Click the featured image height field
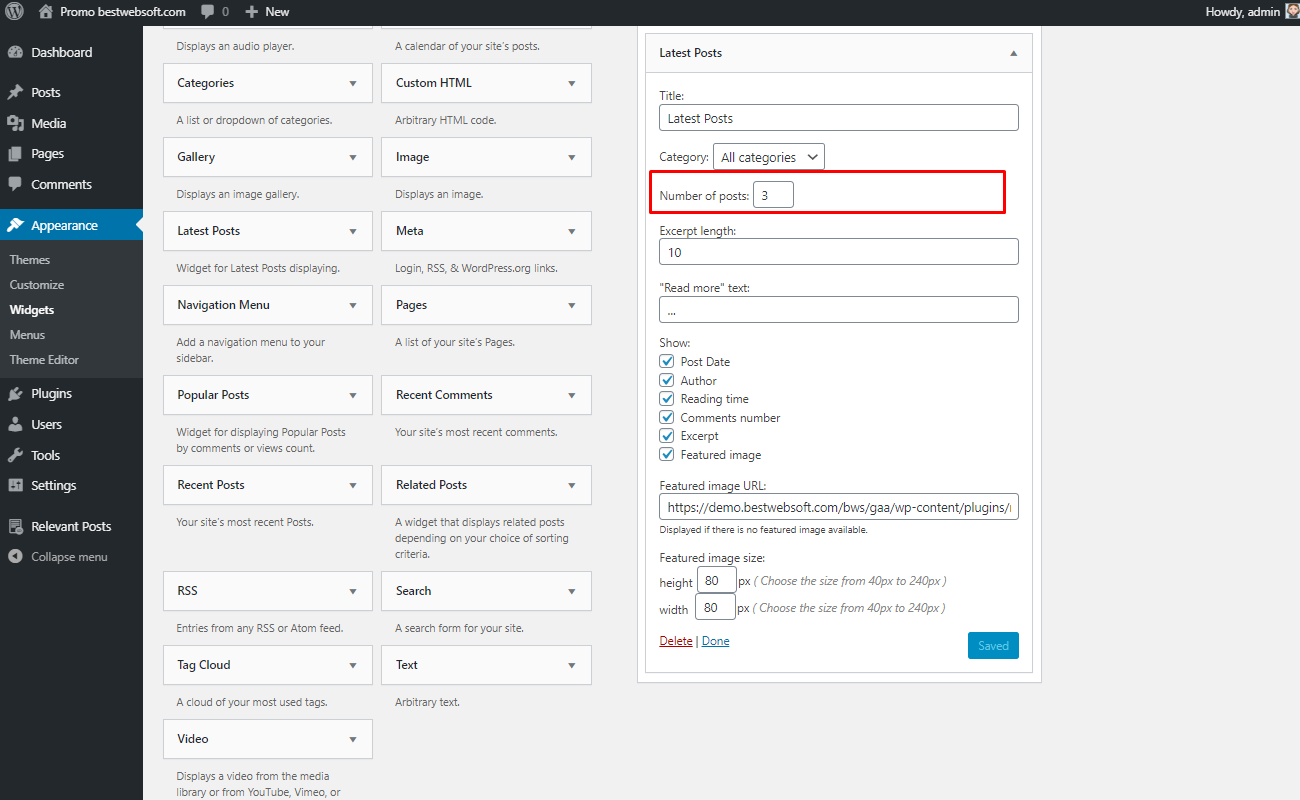1300x800 pixels. click(715, 581)
